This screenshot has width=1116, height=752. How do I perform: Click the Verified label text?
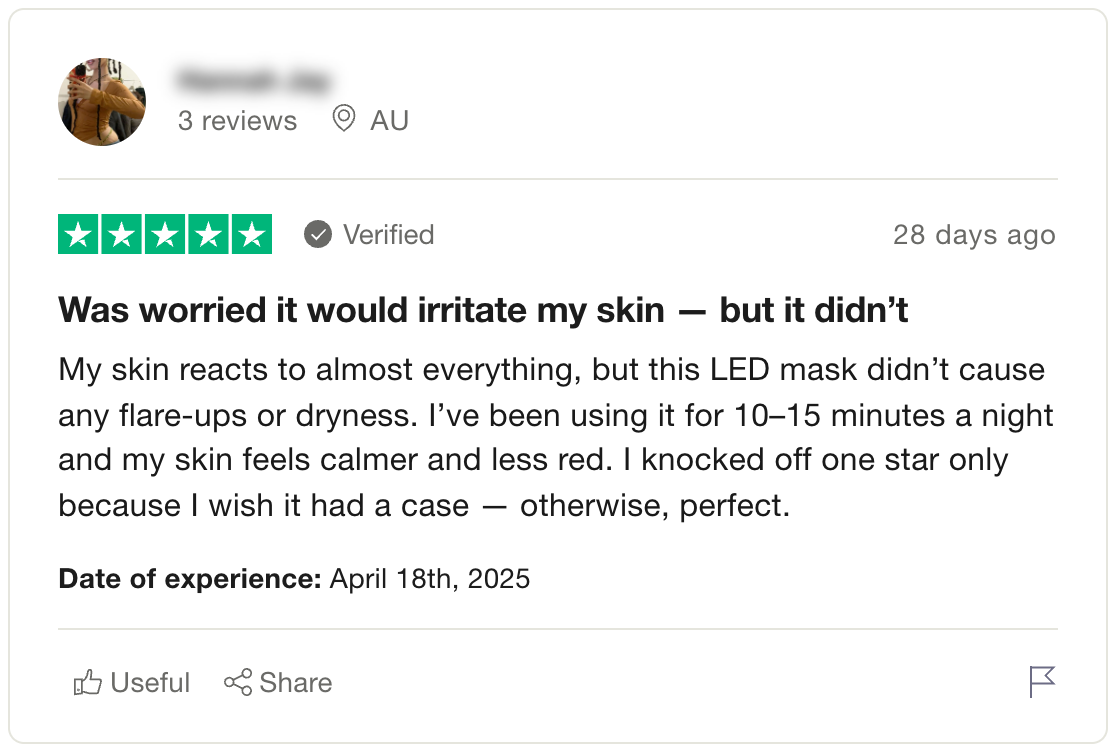click(389, 234)
